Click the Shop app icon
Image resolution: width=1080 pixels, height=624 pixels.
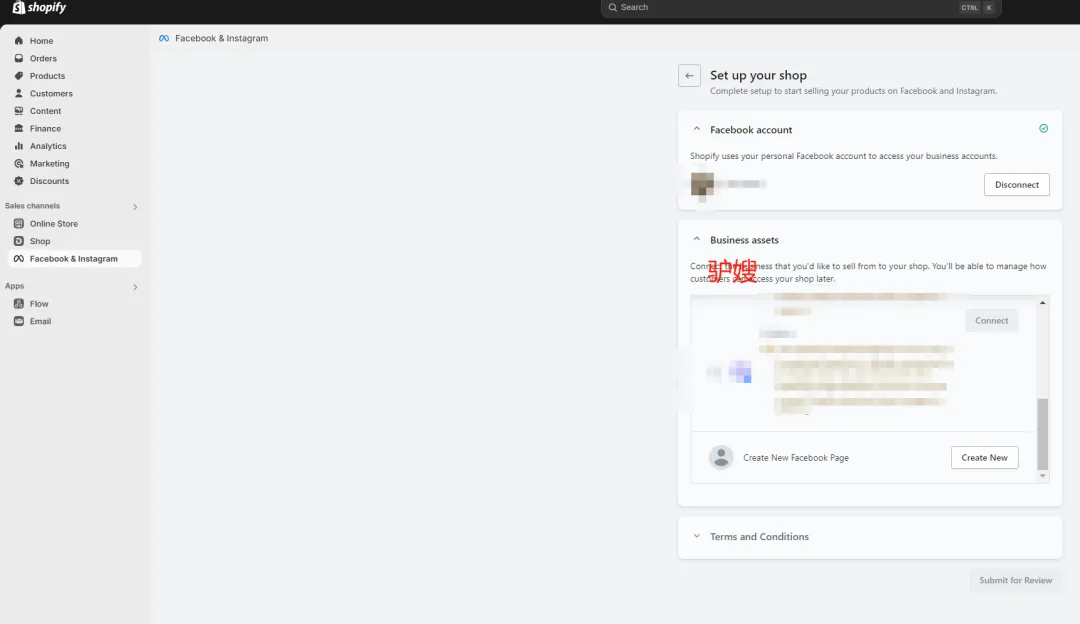[x=19, y=241]
